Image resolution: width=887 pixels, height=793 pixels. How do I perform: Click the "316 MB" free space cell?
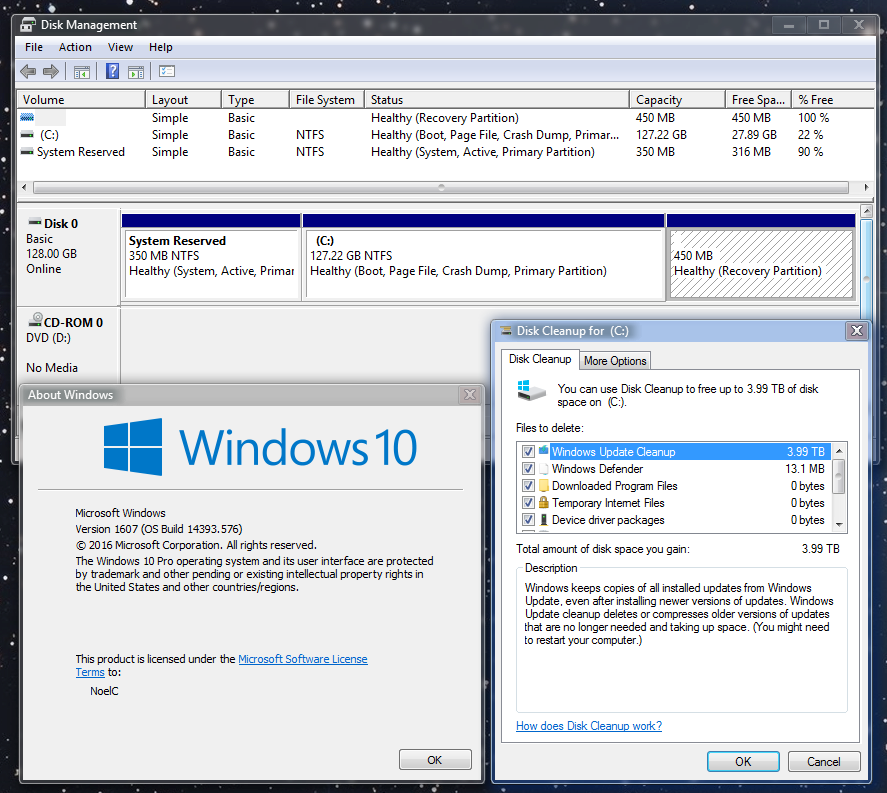pos(751,152)
